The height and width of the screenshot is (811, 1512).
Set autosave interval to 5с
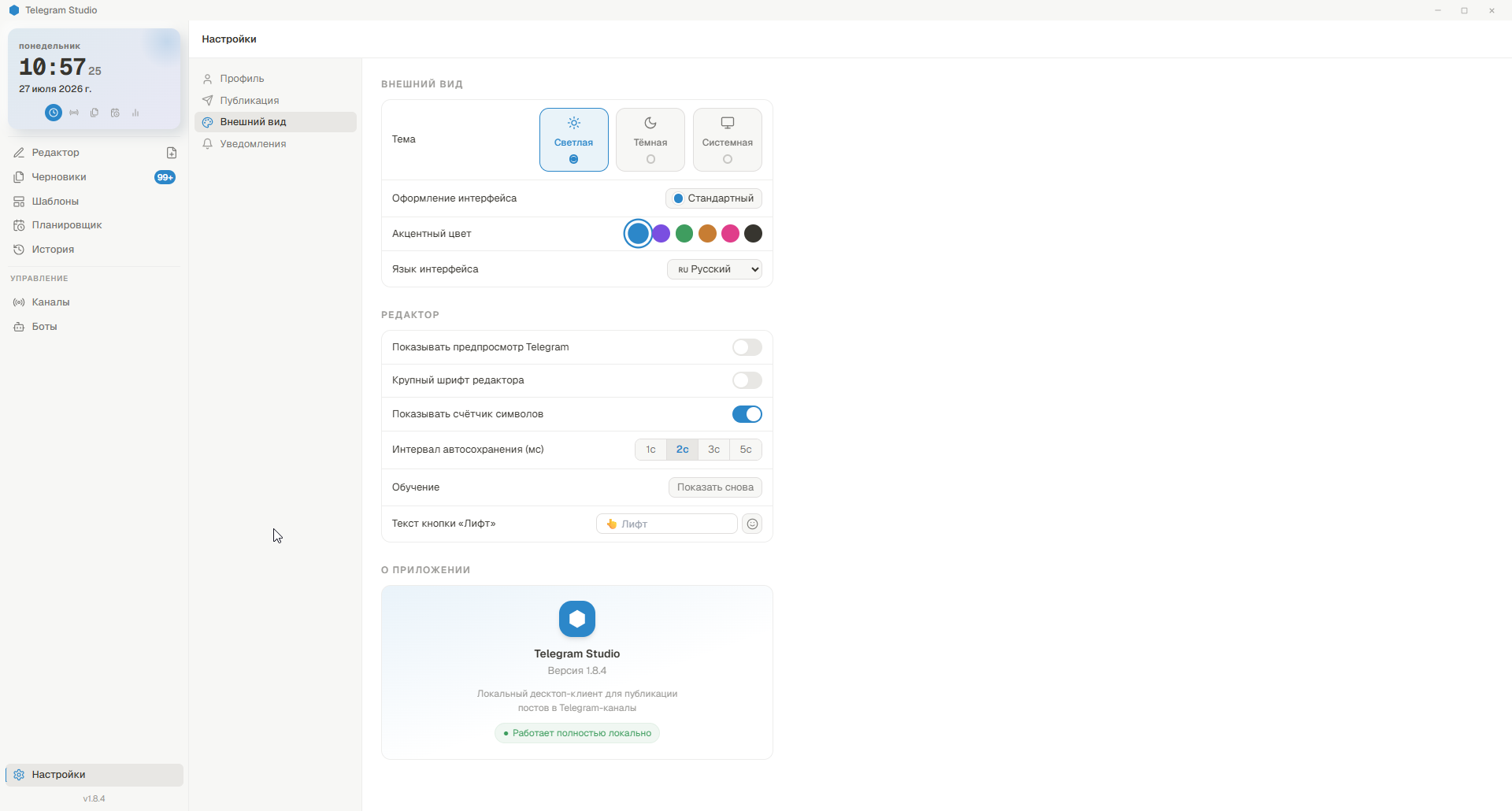[746, 450]
